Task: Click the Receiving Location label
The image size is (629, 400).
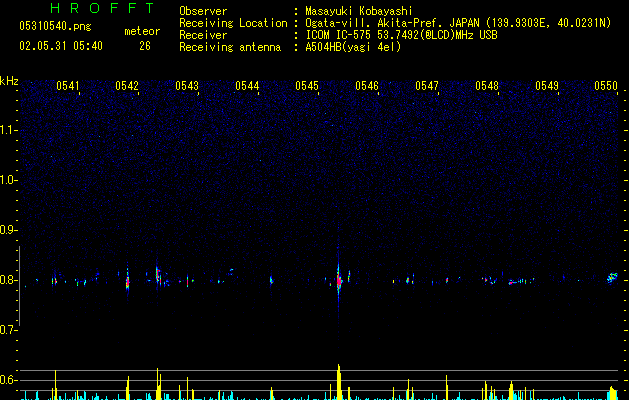Action: pyautogui.click(x=233, y=23)
